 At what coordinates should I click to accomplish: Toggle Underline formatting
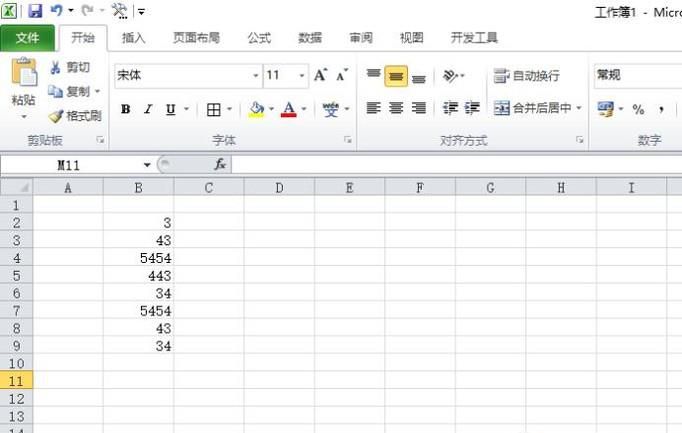(x=170, y=109)
